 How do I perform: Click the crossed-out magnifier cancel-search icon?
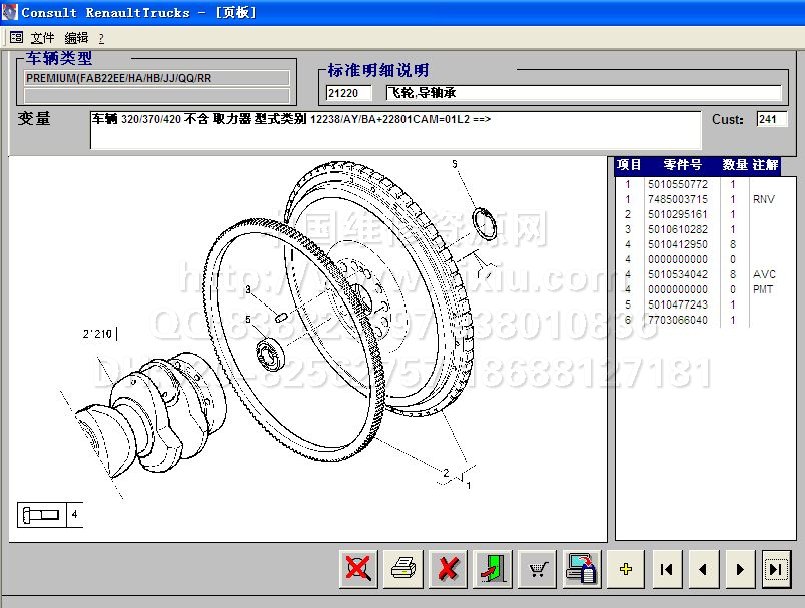coord(358,569)
